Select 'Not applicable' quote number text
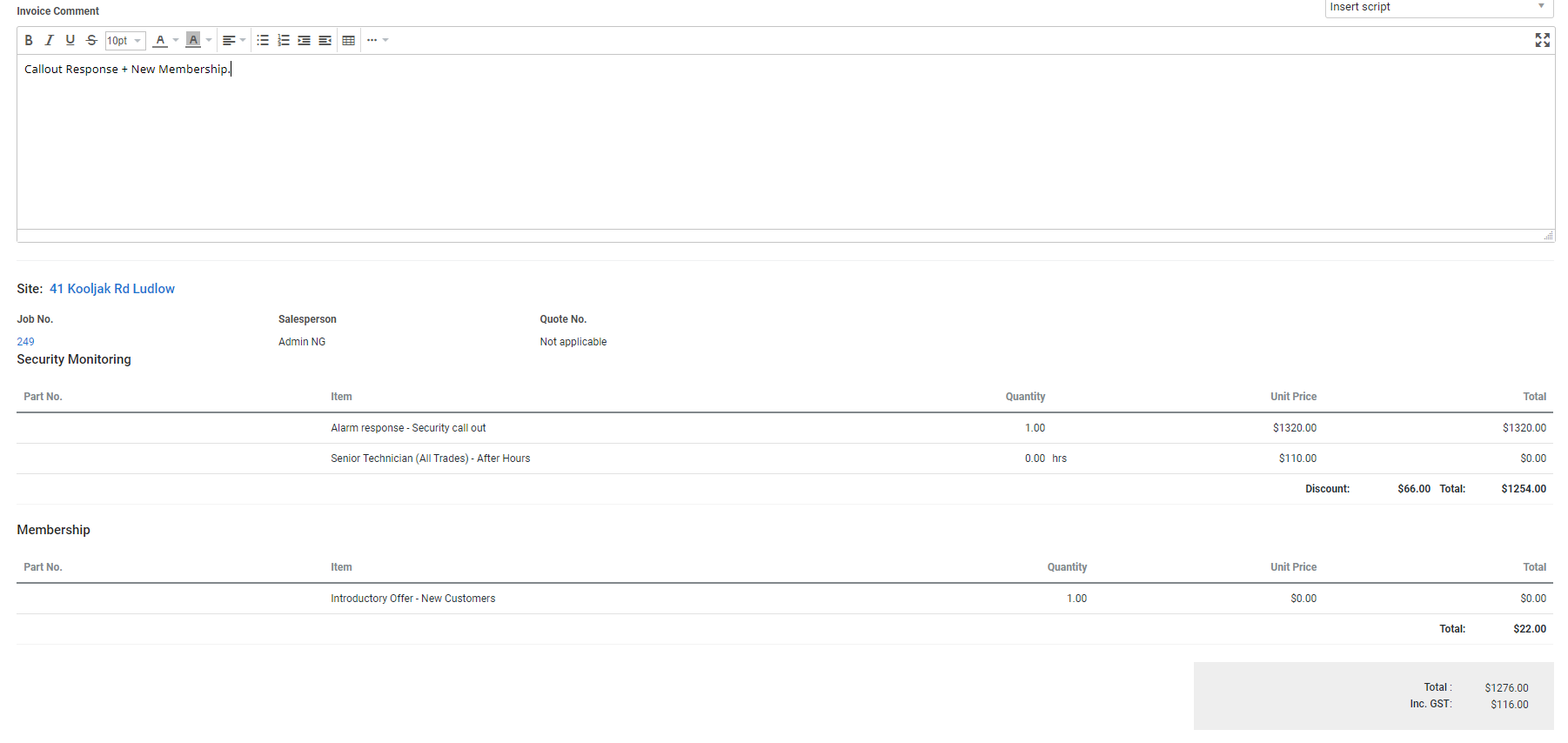Viewport: 1568px width, 743px height. click(x=573, y=342)
